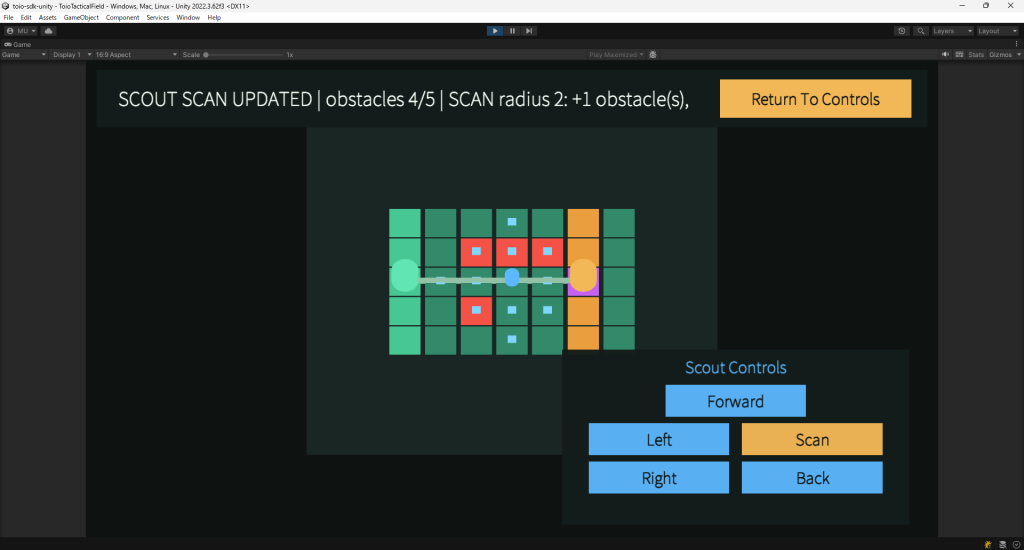Open Undo History icon

[902, 31]
